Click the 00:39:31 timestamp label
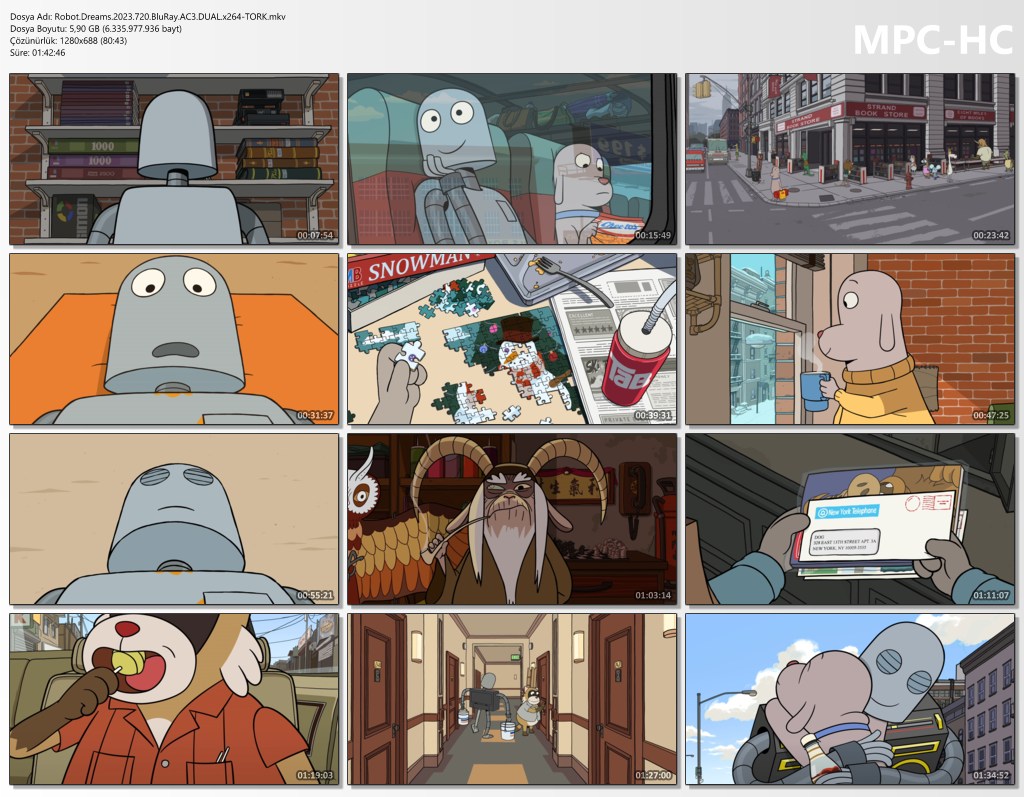The height and width of the screenshot is (797, 1024). [x=652, y=415]
